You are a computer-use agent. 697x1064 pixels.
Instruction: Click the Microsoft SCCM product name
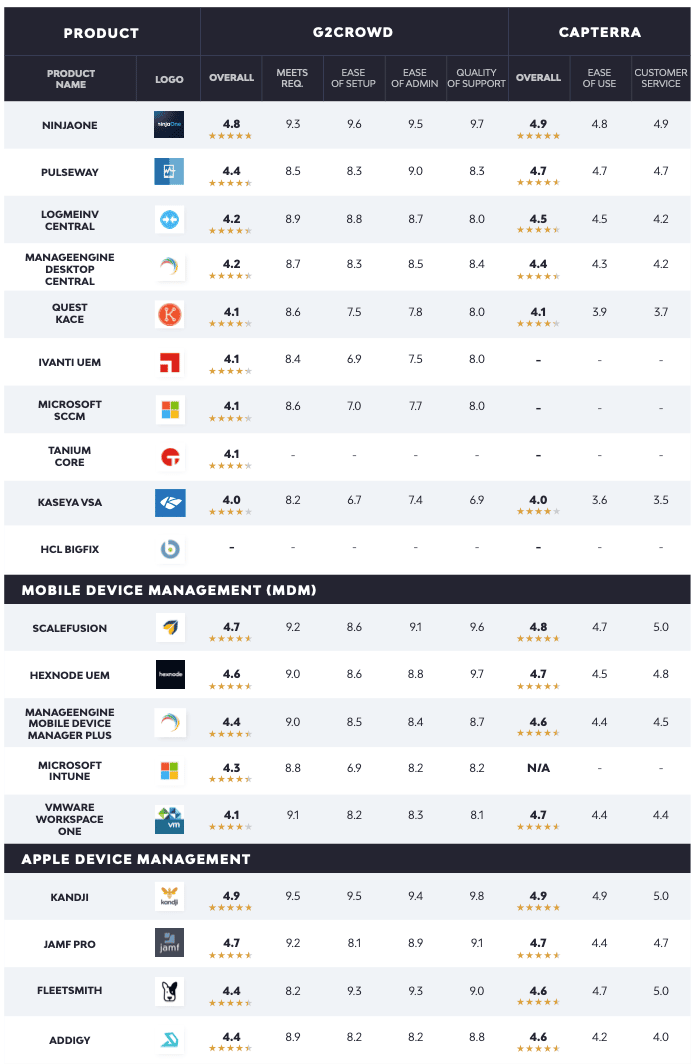coord(70,410)
